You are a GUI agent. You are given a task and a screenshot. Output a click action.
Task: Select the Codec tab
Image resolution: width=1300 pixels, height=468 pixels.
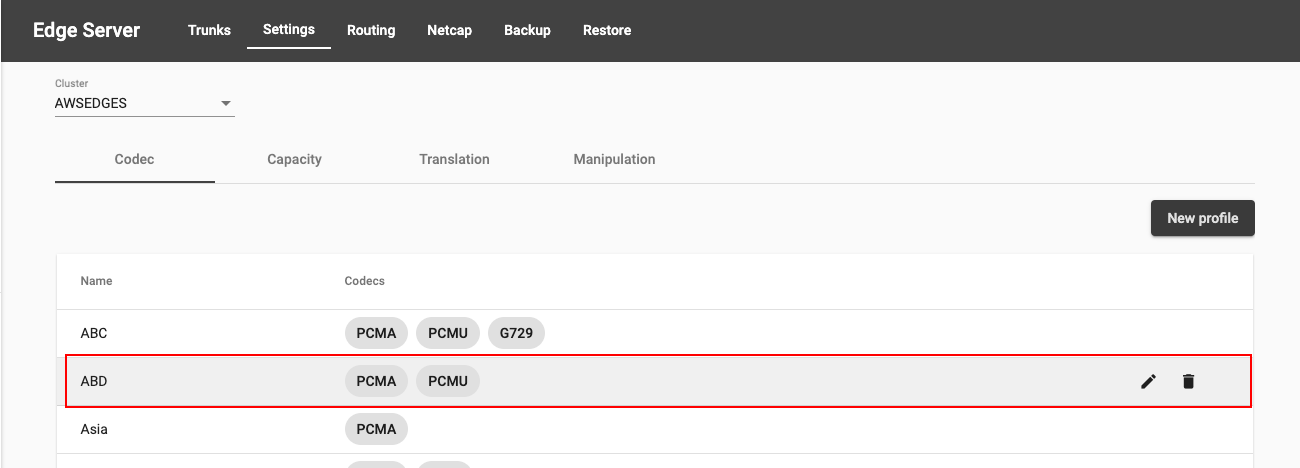pyautogui.click(x=135, y=159)
